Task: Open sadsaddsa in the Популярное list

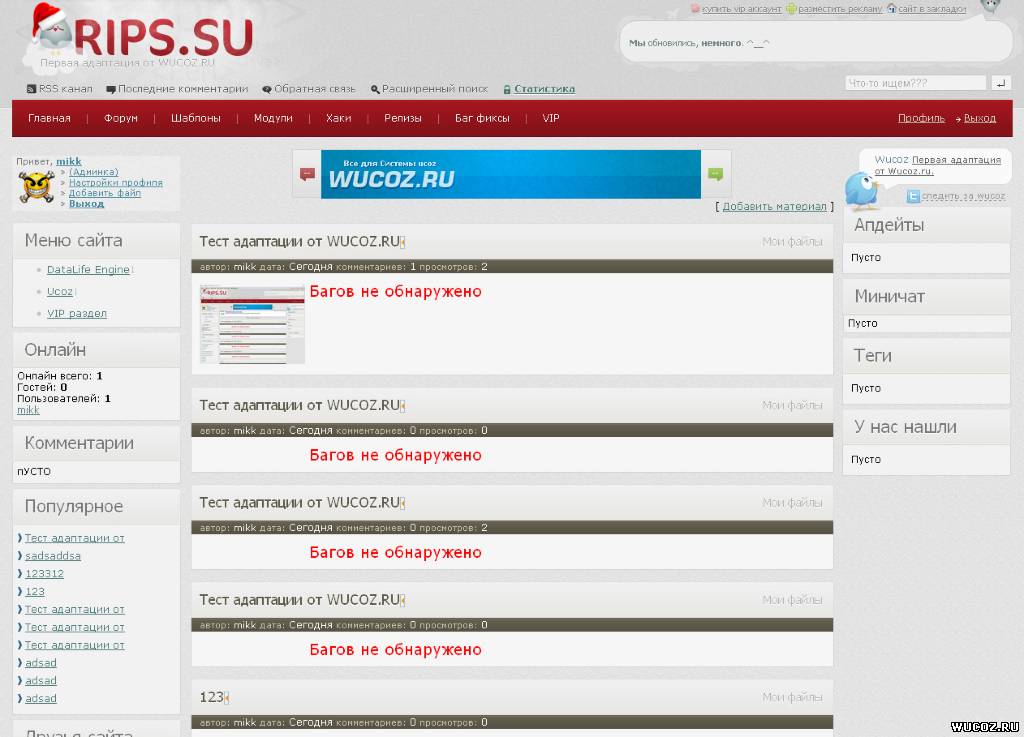Action: point(53,556)
